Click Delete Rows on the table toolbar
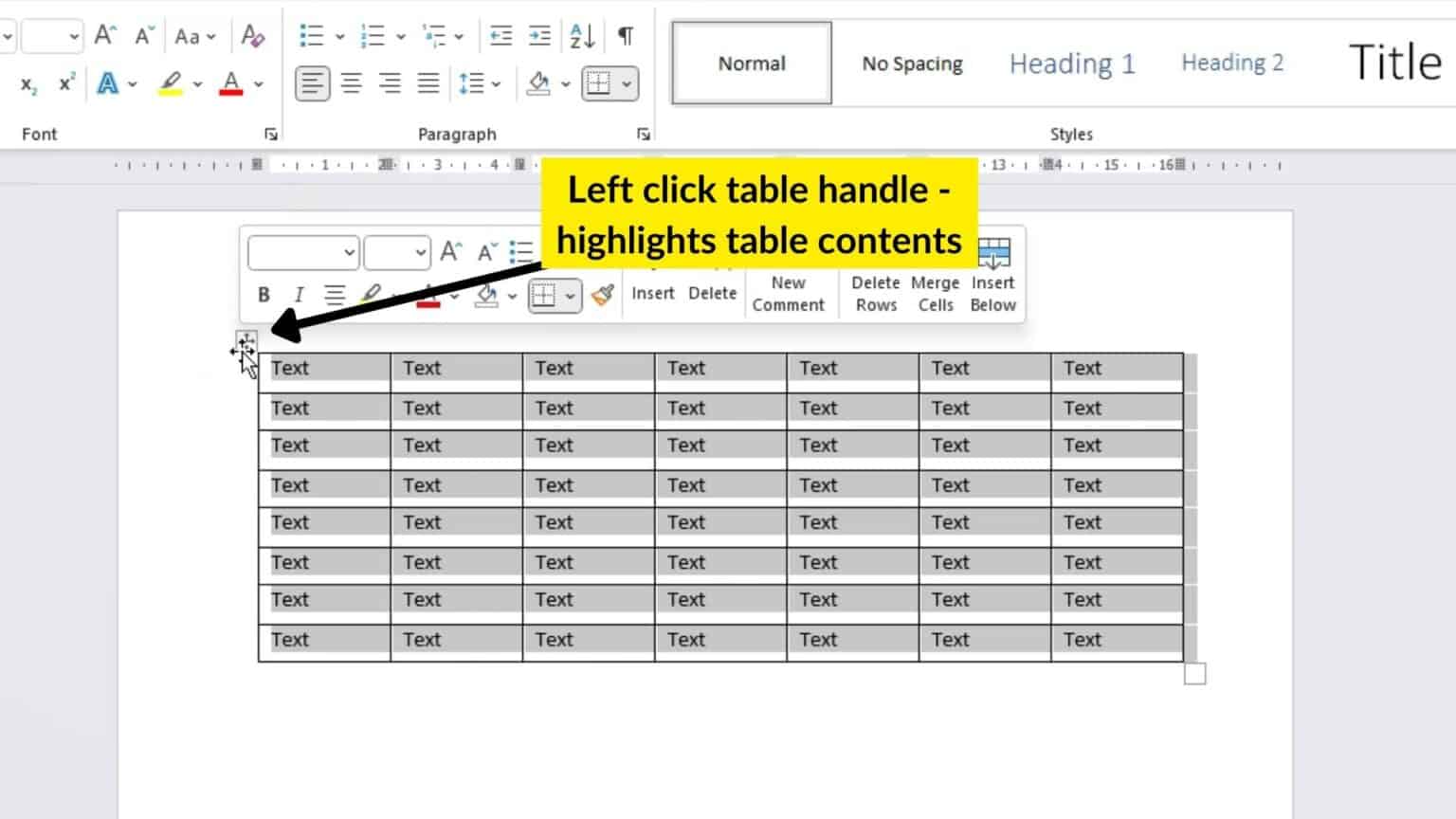Viewport: 1456px width, 819px height. coord(874,293)
